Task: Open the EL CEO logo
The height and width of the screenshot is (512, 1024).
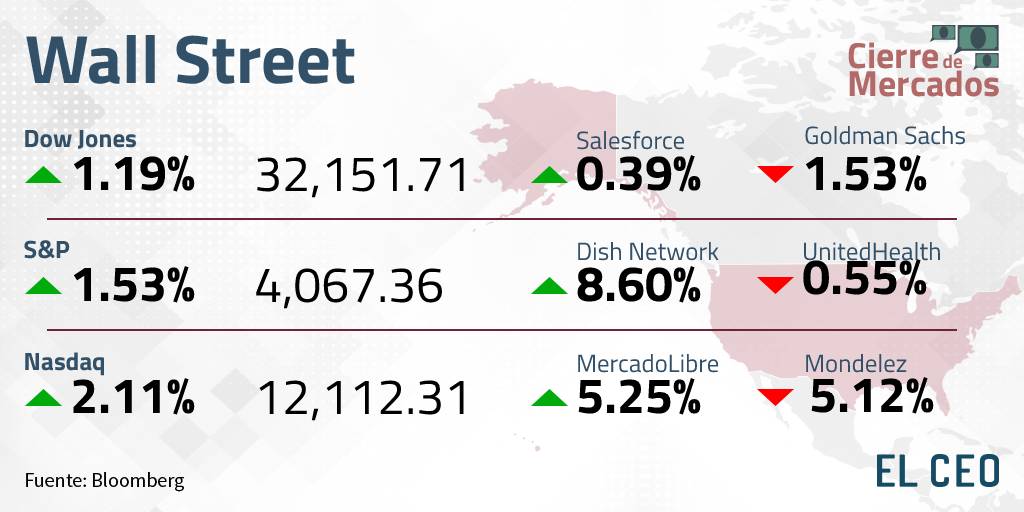Action: (x=937, y=472)
